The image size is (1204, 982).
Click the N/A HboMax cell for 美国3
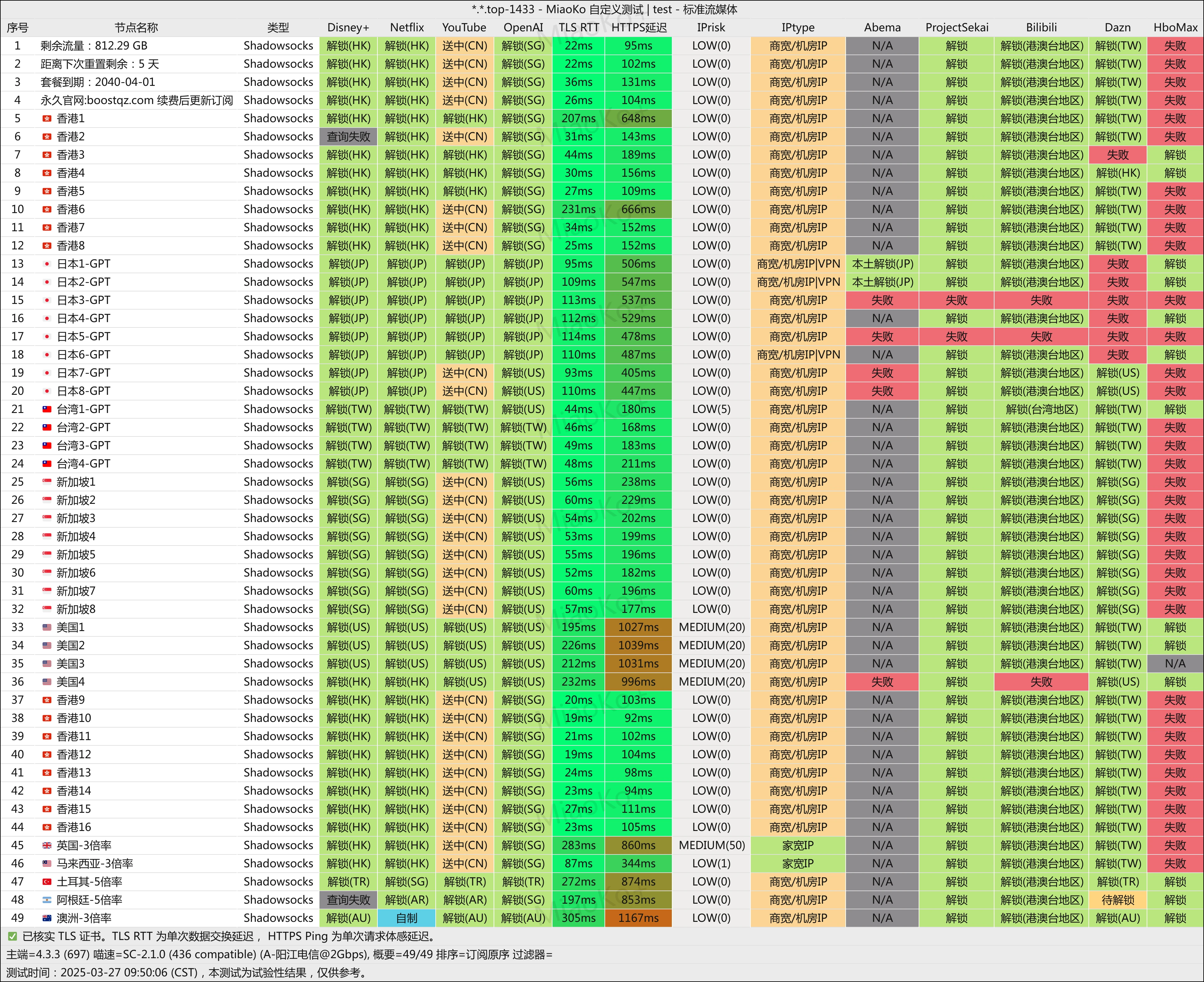pyautogui.click(x=1175, y=664)
